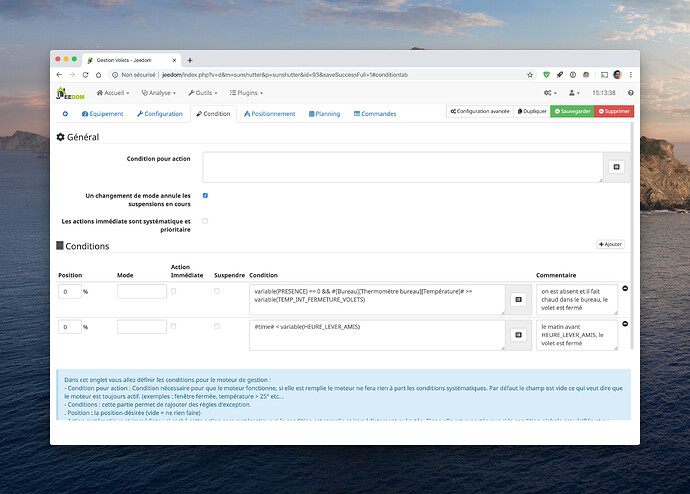Check Suspendre for PRESENCE condition row
The width and height of the screenshot is (690, 494).
pos(217,291)
